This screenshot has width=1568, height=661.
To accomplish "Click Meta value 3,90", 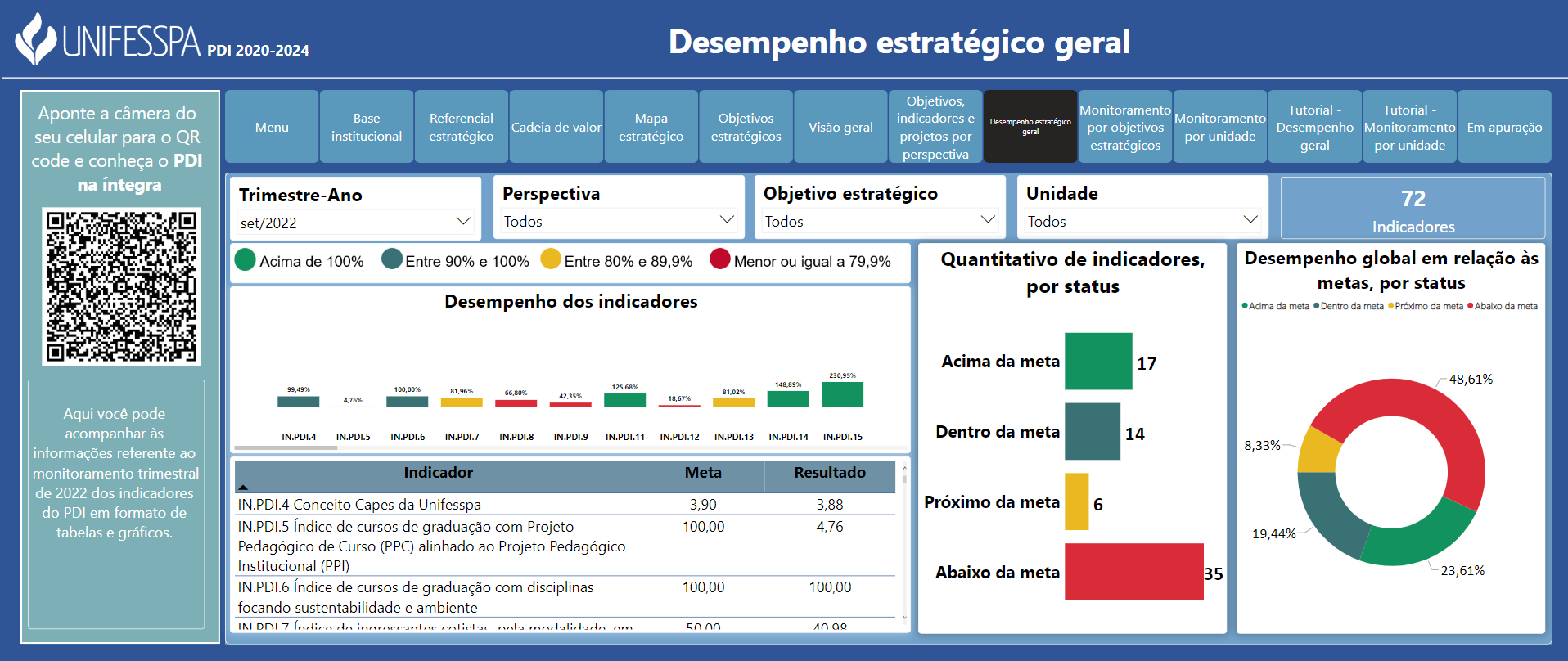I will 703,505.
